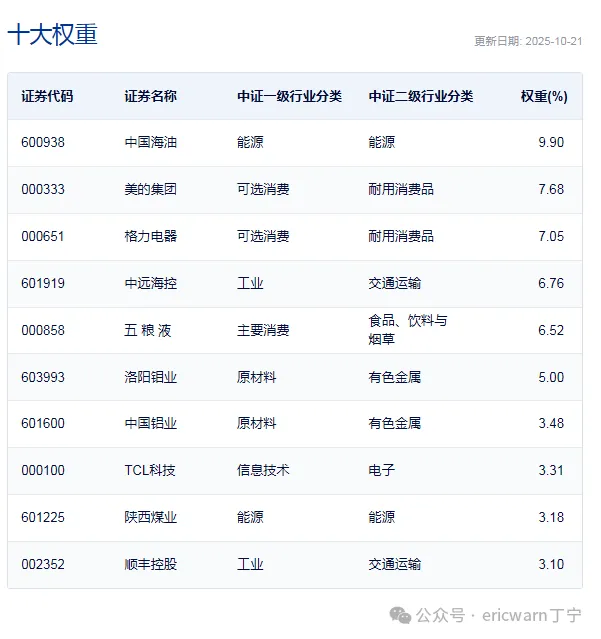Click the 中证二级行业分类 column header
This screenshot has width=601, height=639.
tap(421, 97)
